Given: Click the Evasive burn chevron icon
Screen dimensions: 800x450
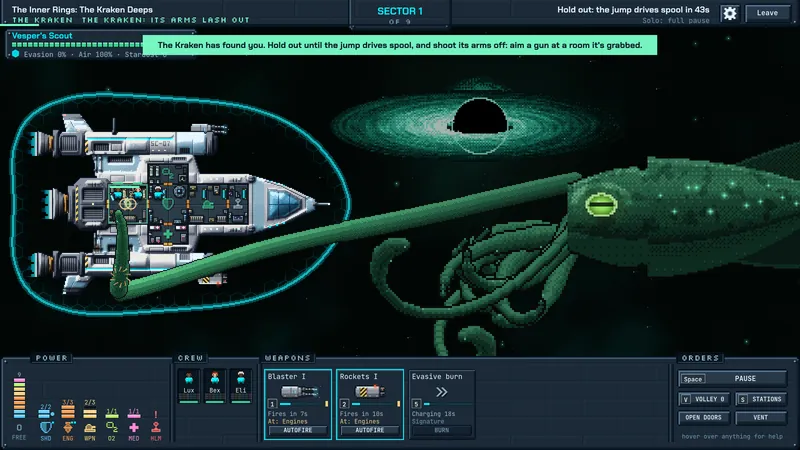Looking at the screenshot, I should [x=442, y=392].
